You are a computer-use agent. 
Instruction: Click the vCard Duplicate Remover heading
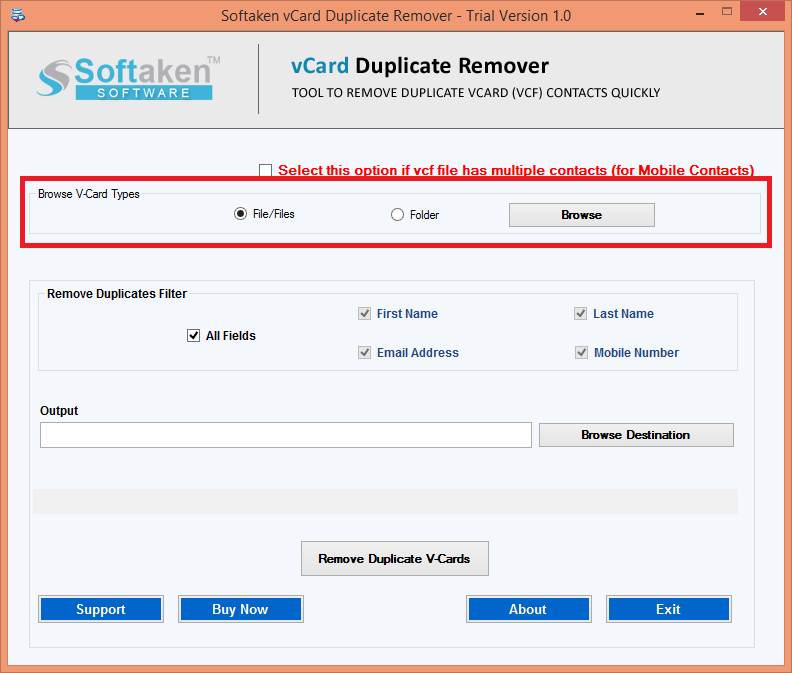(x=420, y=66)
